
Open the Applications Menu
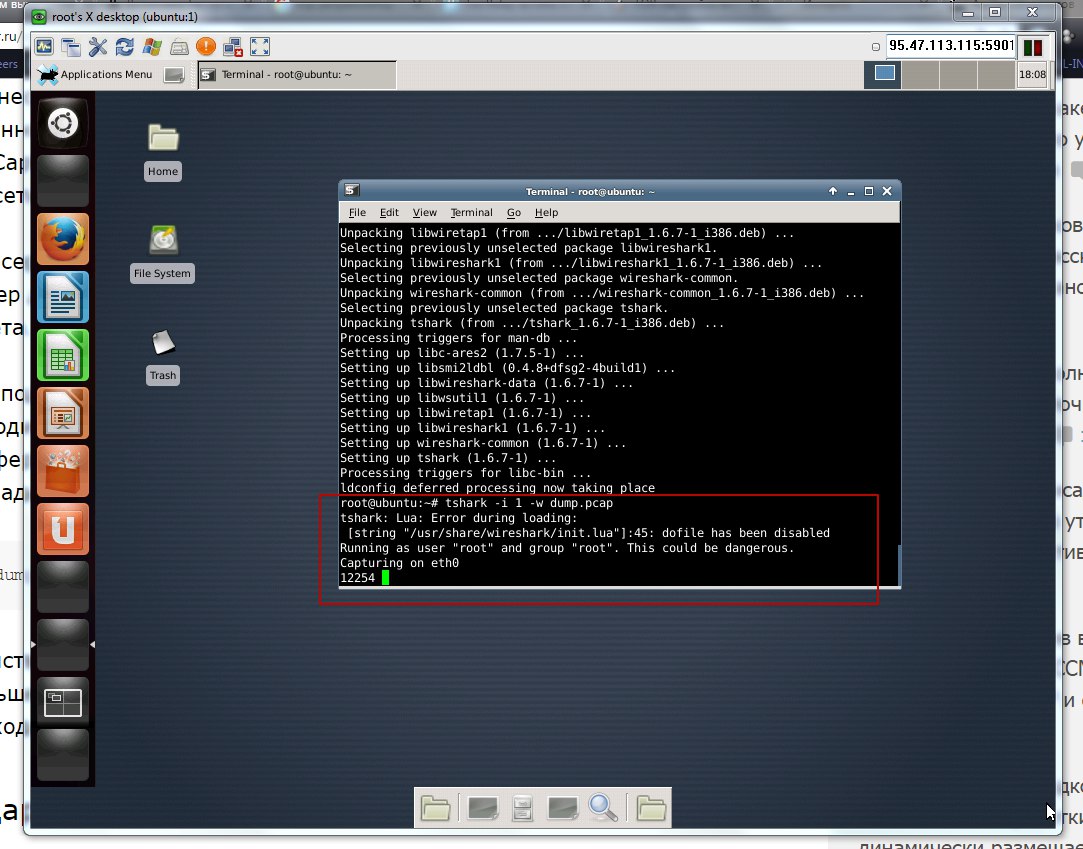(95, 74)
